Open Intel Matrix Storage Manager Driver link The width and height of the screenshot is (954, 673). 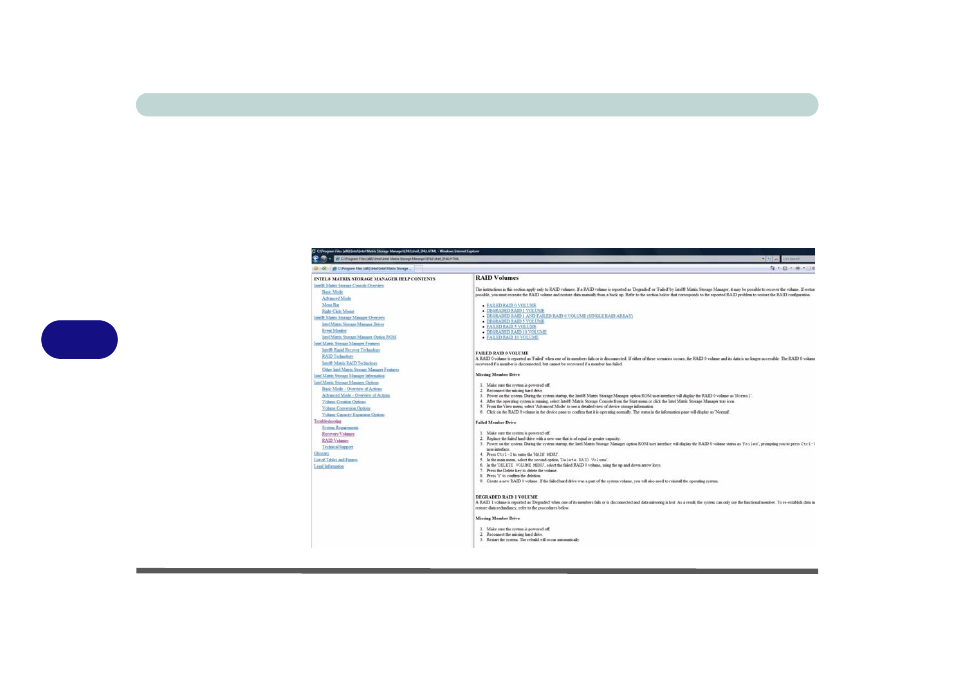(x=353, y=324)
